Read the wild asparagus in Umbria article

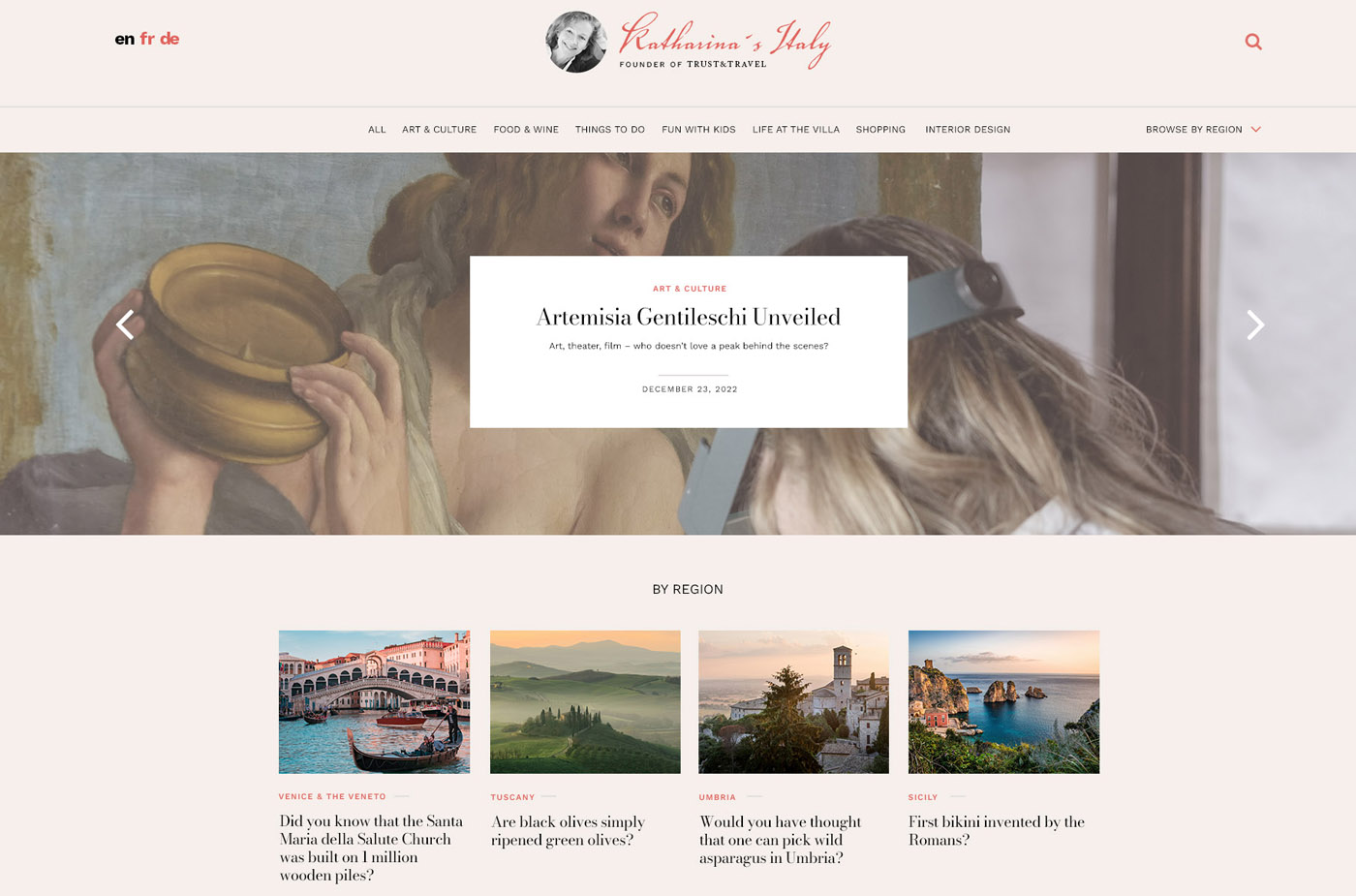(781, 840)
